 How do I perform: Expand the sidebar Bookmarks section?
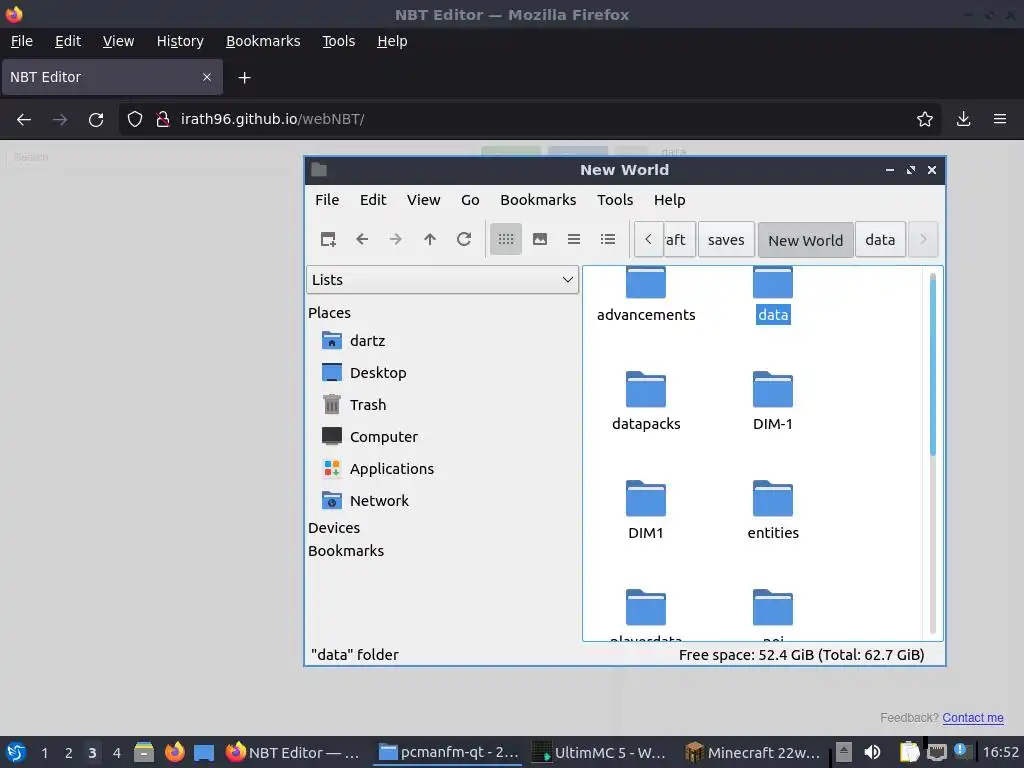[345, 551]
